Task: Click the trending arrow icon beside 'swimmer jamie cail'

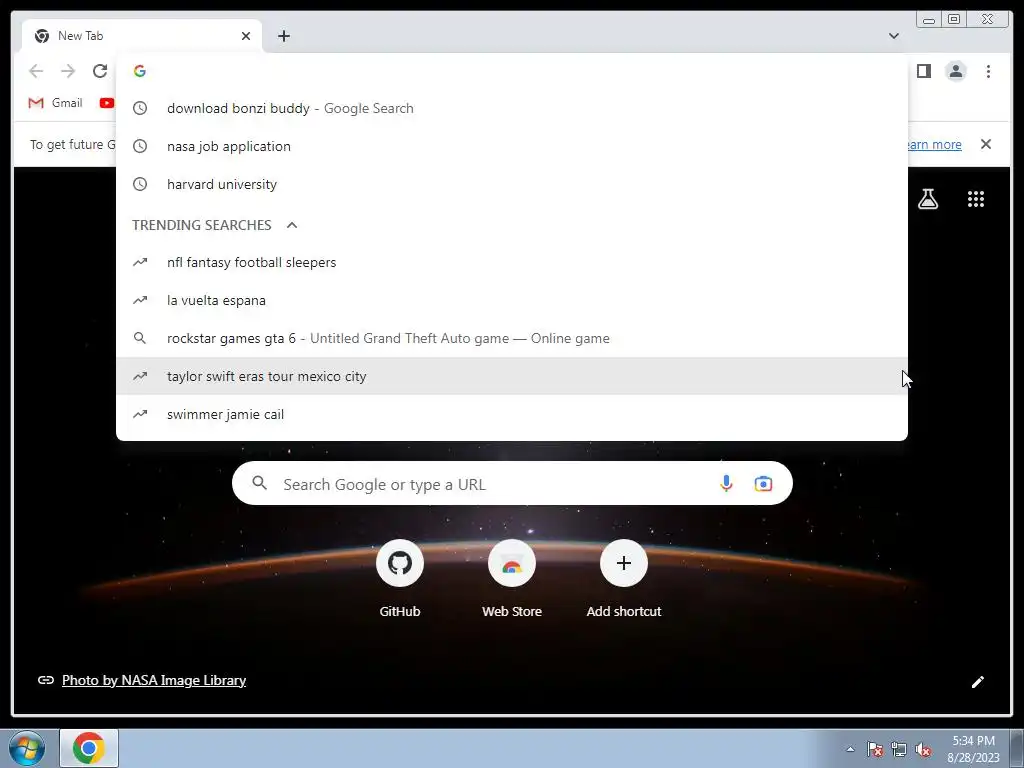Action: pos(140,414)
